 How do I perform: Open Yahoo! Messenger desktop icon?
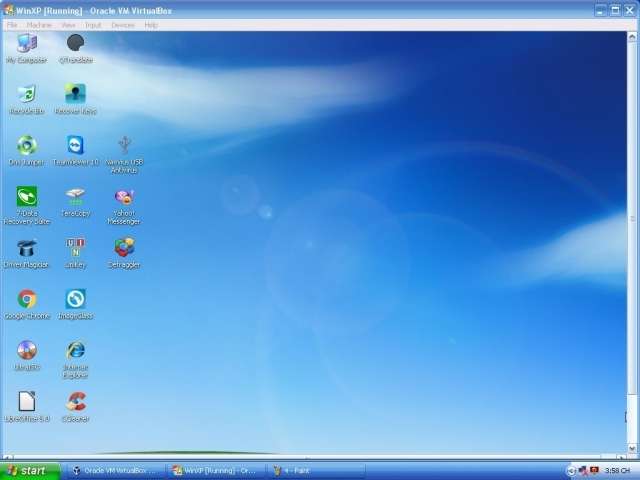[124, 198]
